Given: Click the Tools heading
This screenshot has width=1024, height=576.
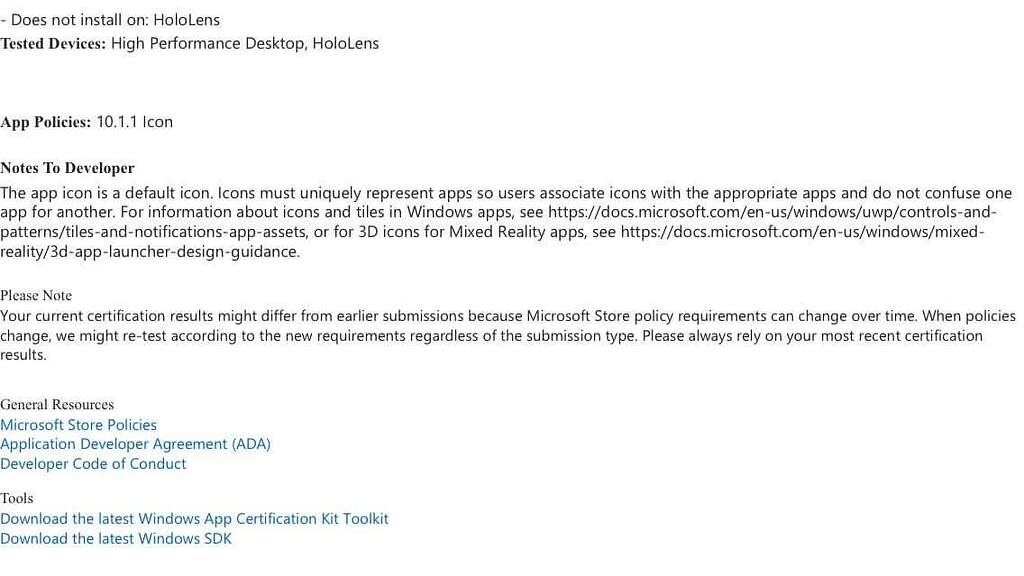Looking at the screenshot, I should coord(16,498).
